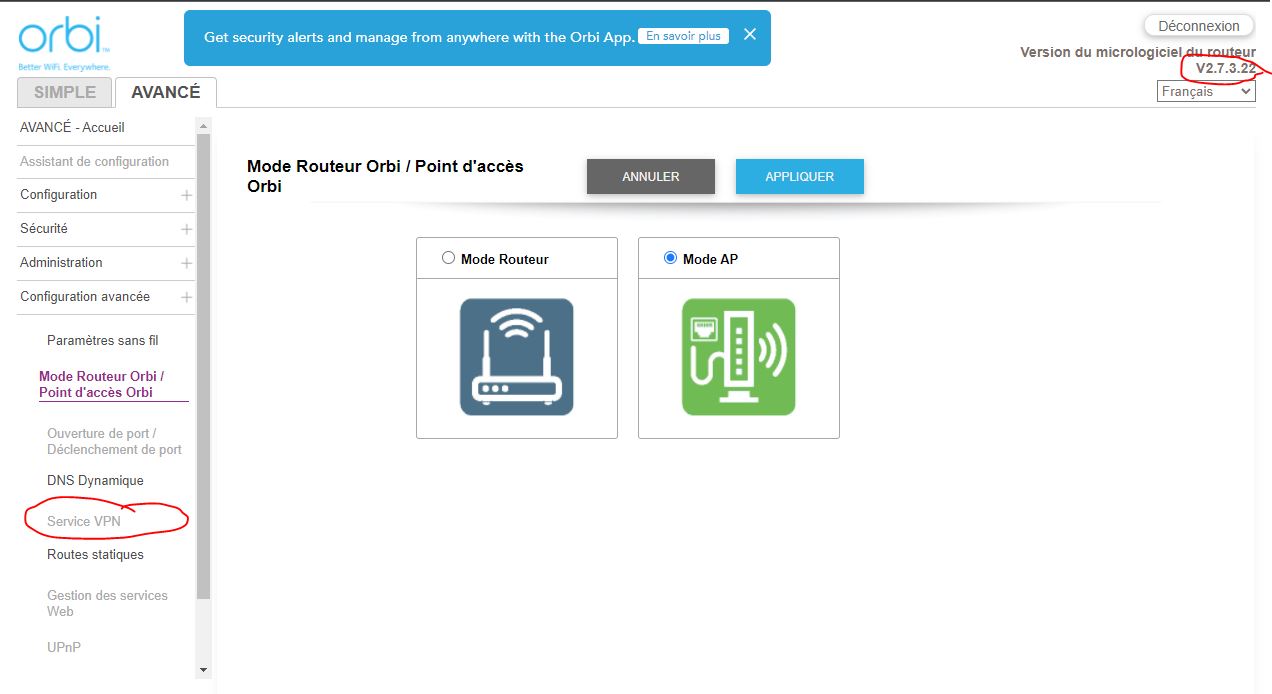1272x694 pixels.
Task: Click the blue router mode icon
Action: tap(516, 356)
